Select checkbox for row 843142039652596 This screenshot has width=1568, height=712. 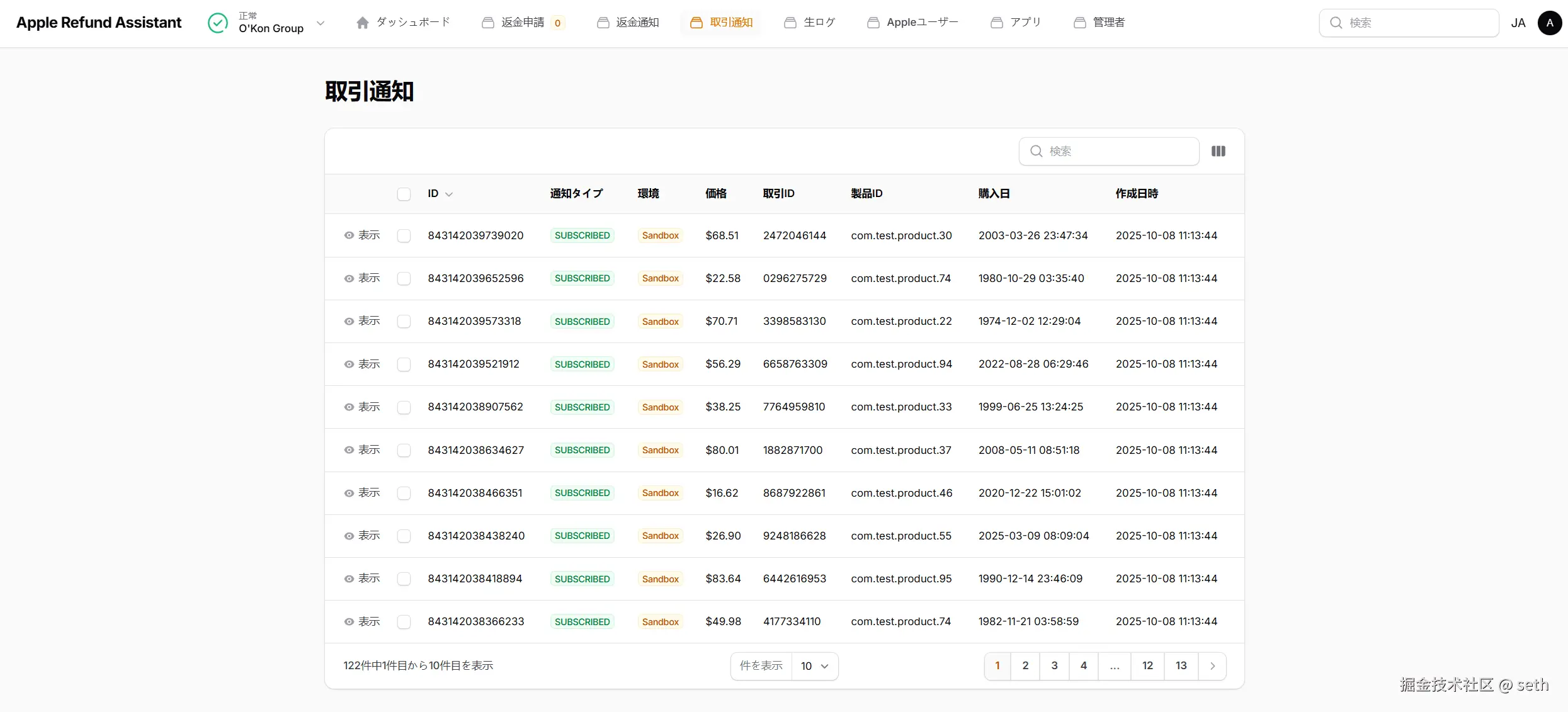(x=404, y=278)
